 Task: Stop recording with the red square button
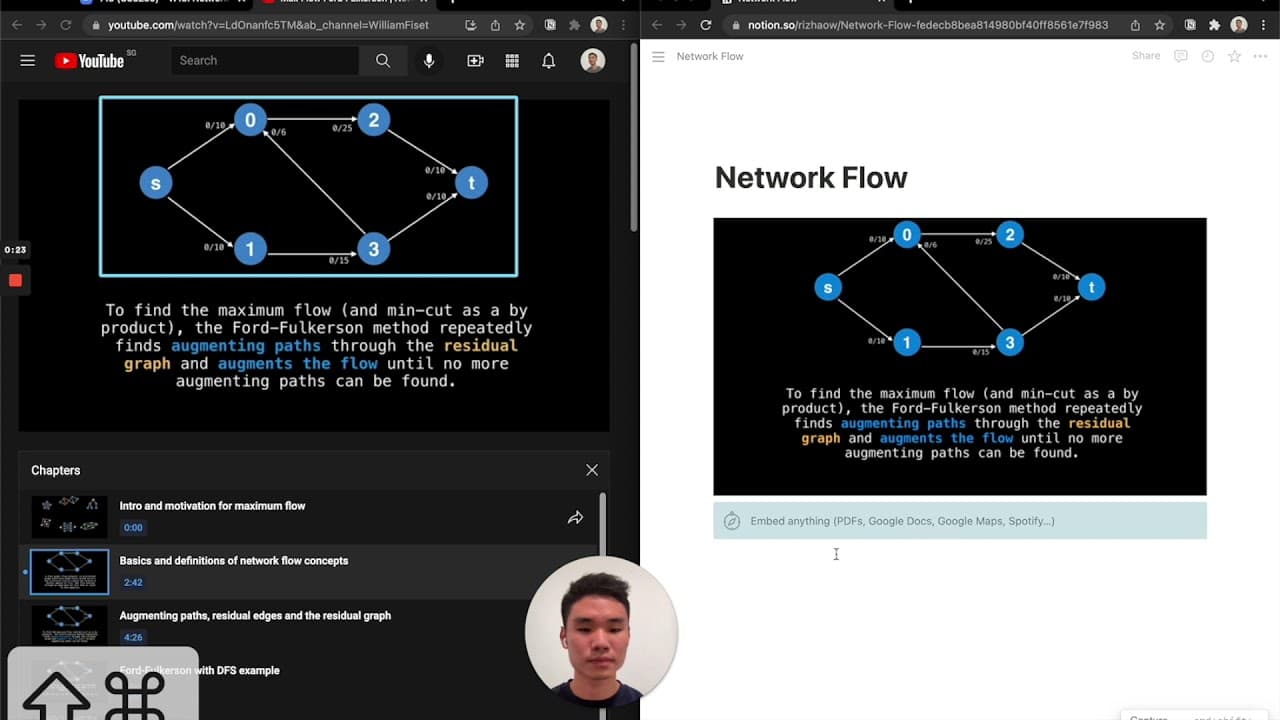tap(15, 280)
